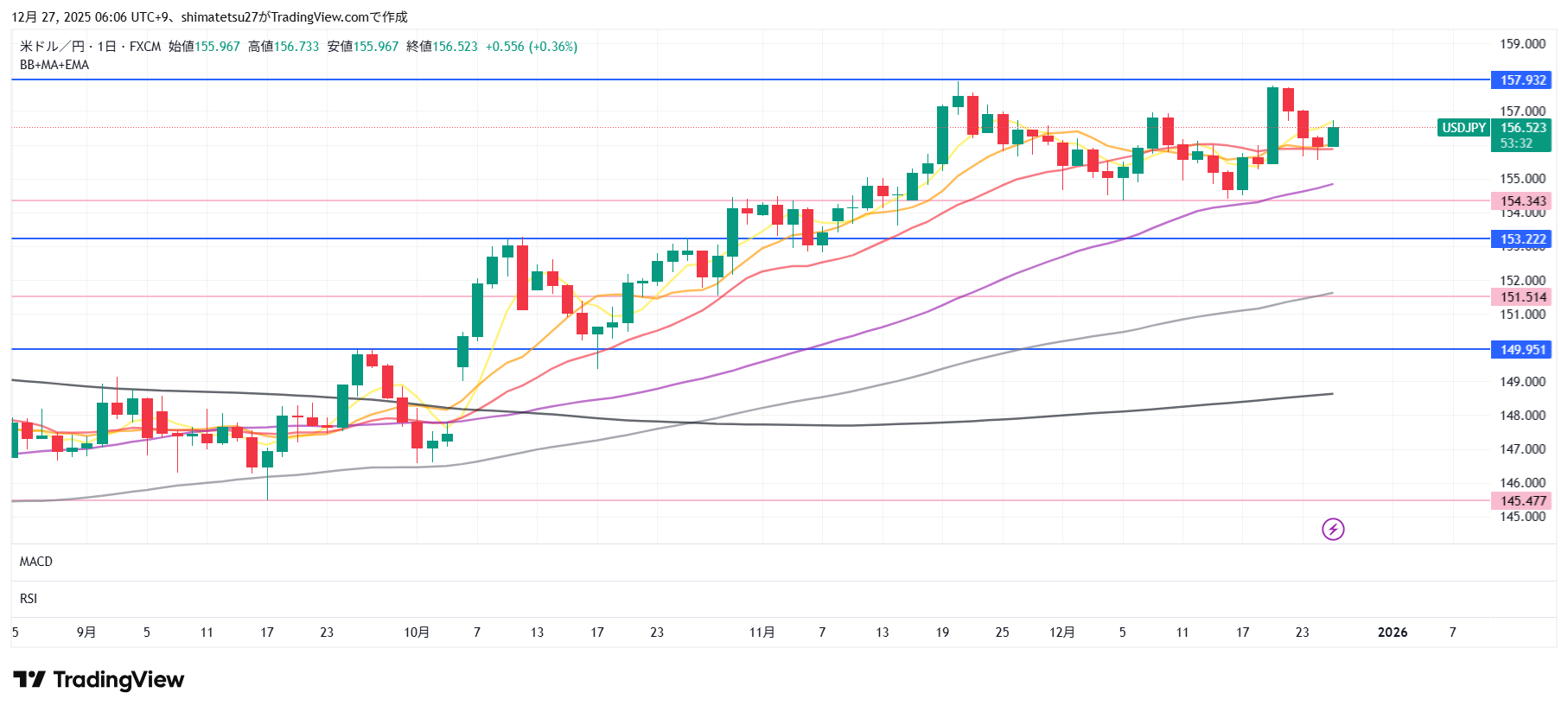Image resolution: width=1568 pixels, height=712 pixels.
Task: Select the blue 153.222 price label
Action: [1521, 239]
